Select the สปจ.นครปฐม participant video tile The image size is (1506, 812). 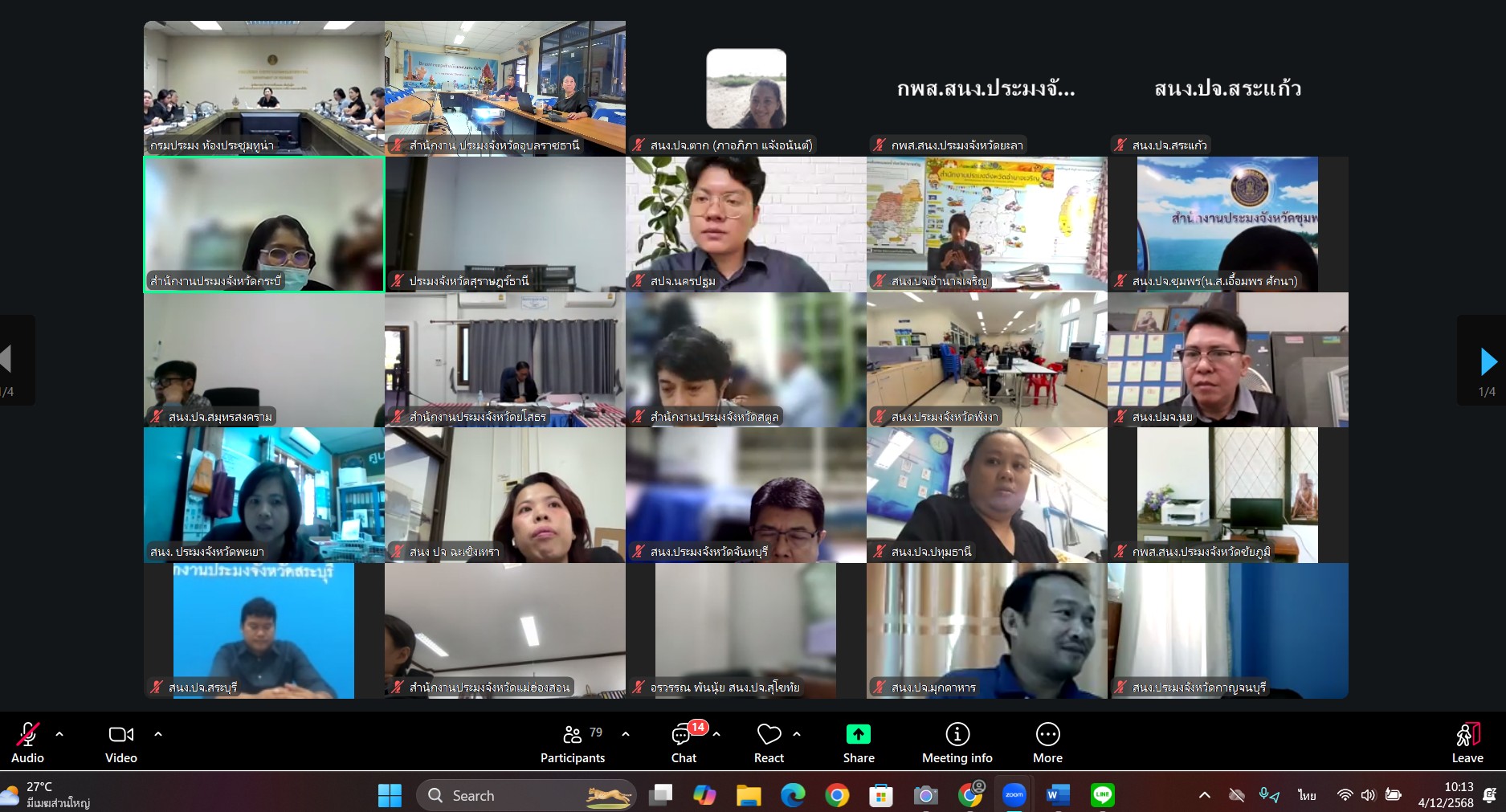[745, 224]
